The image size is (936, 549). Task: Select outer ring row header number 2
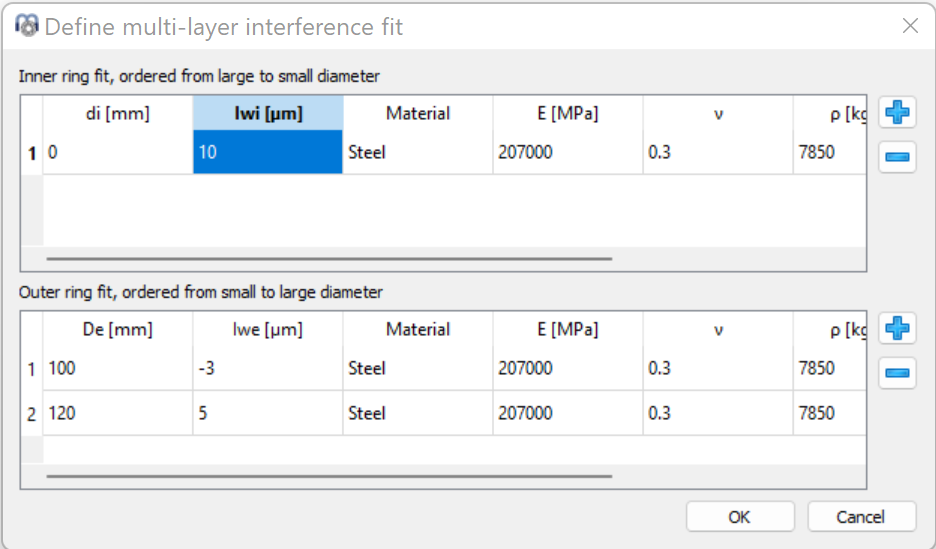pyautogui.click(x=32, y=414)
